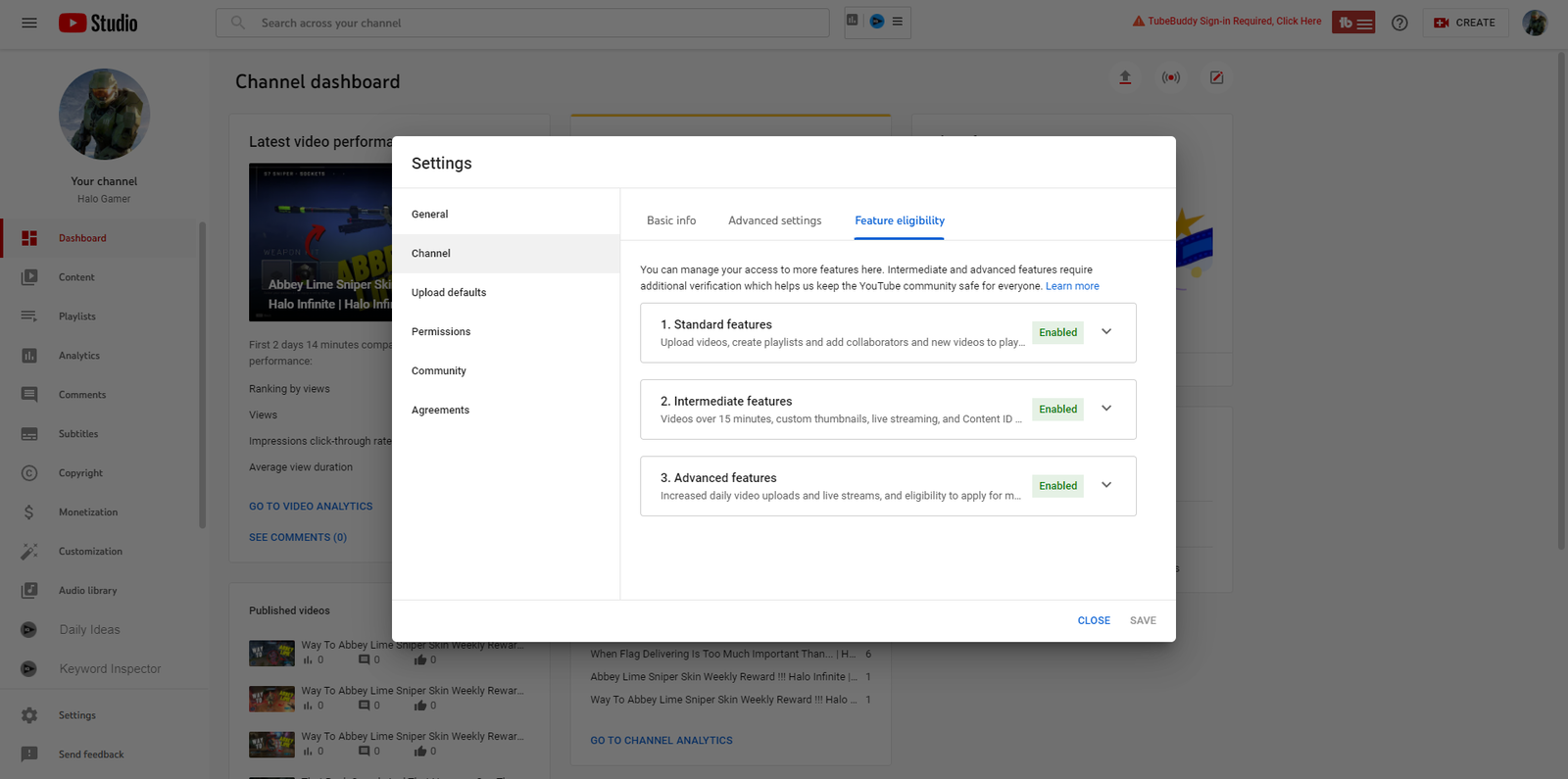Image resolution: width=1568 pixels, height=779 pixels.
Task: Click GO TO VIDEO ANALYTICS link
Action: pyautogui.click(x=311, y=507)
